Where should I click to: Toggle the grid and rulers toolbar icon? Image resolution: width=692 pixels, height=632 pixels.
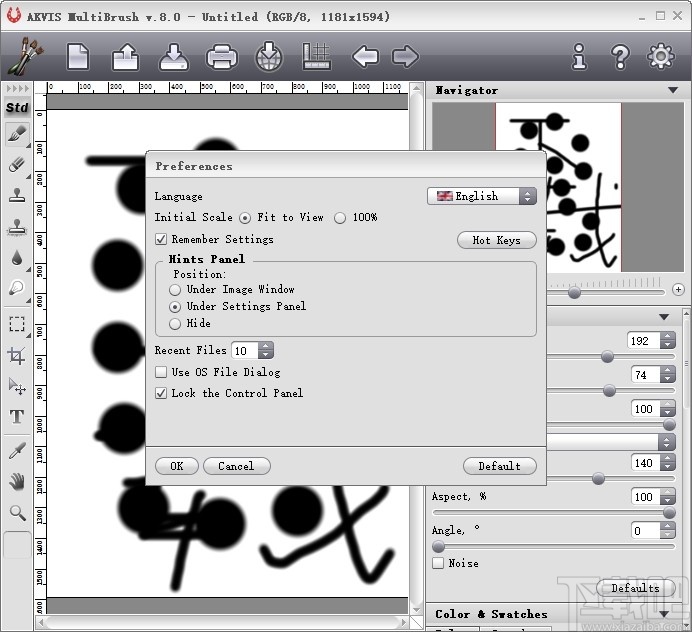point(317,56)
